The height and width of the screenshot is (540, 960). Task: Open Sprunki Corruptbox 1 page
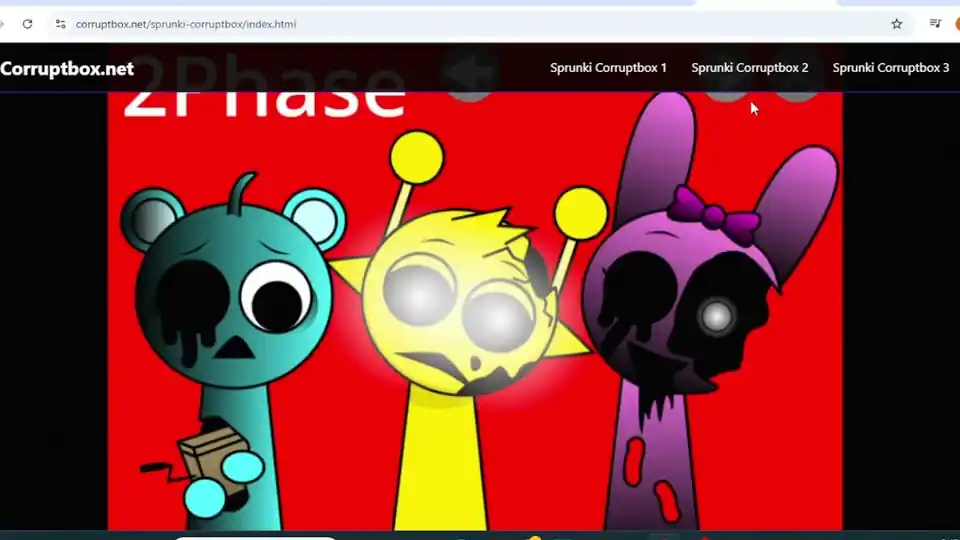pos(608,68)
